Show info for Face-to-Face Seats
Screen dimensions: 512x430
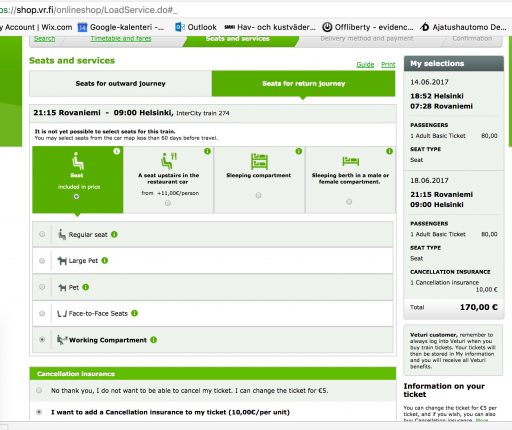(x=134, y=313)
